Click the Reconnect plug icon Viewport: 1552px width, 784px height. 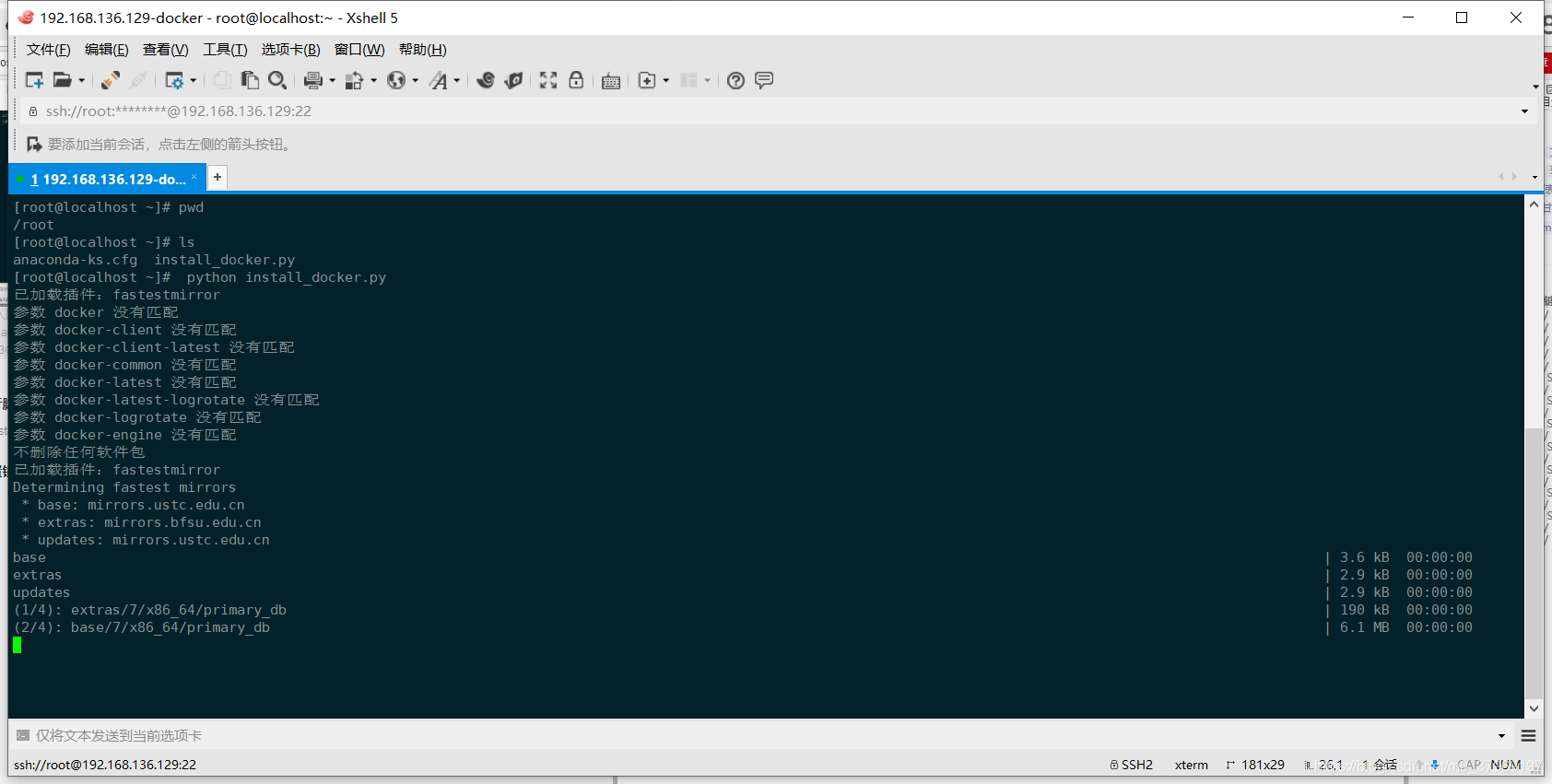tap(111, 80)
